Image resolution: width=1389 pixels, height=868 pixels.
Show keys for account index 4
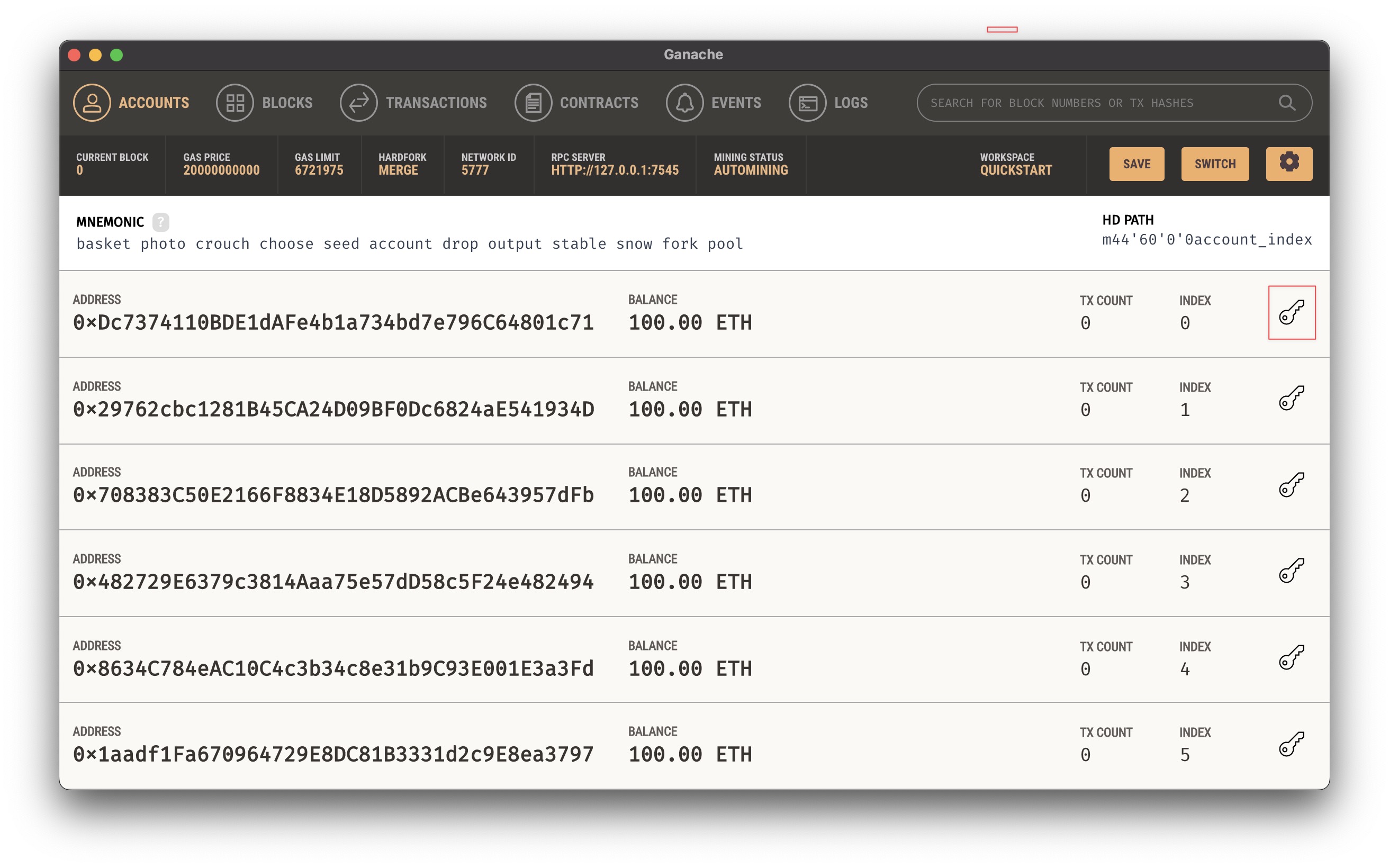click(1292, 657)
